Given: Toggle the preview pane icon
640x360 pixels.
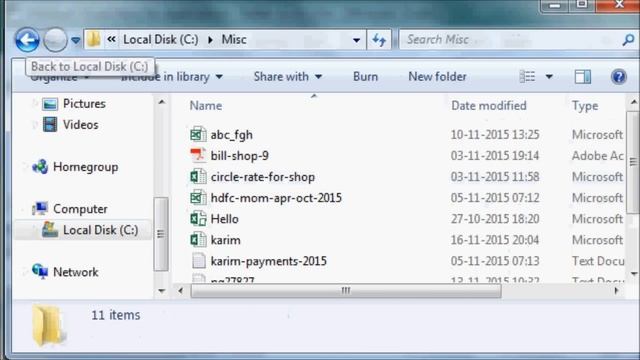Looking at the screenshot, I should (582, 76).
